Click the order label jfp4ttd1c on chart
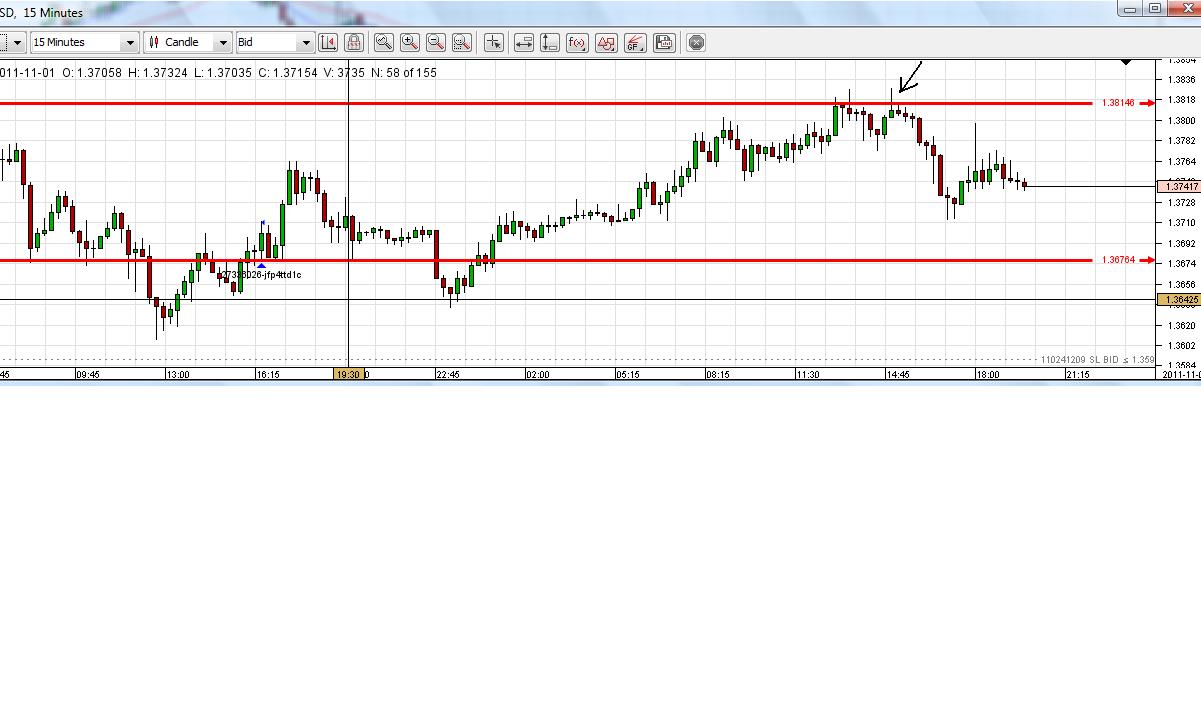 click(x=260, y=275)
